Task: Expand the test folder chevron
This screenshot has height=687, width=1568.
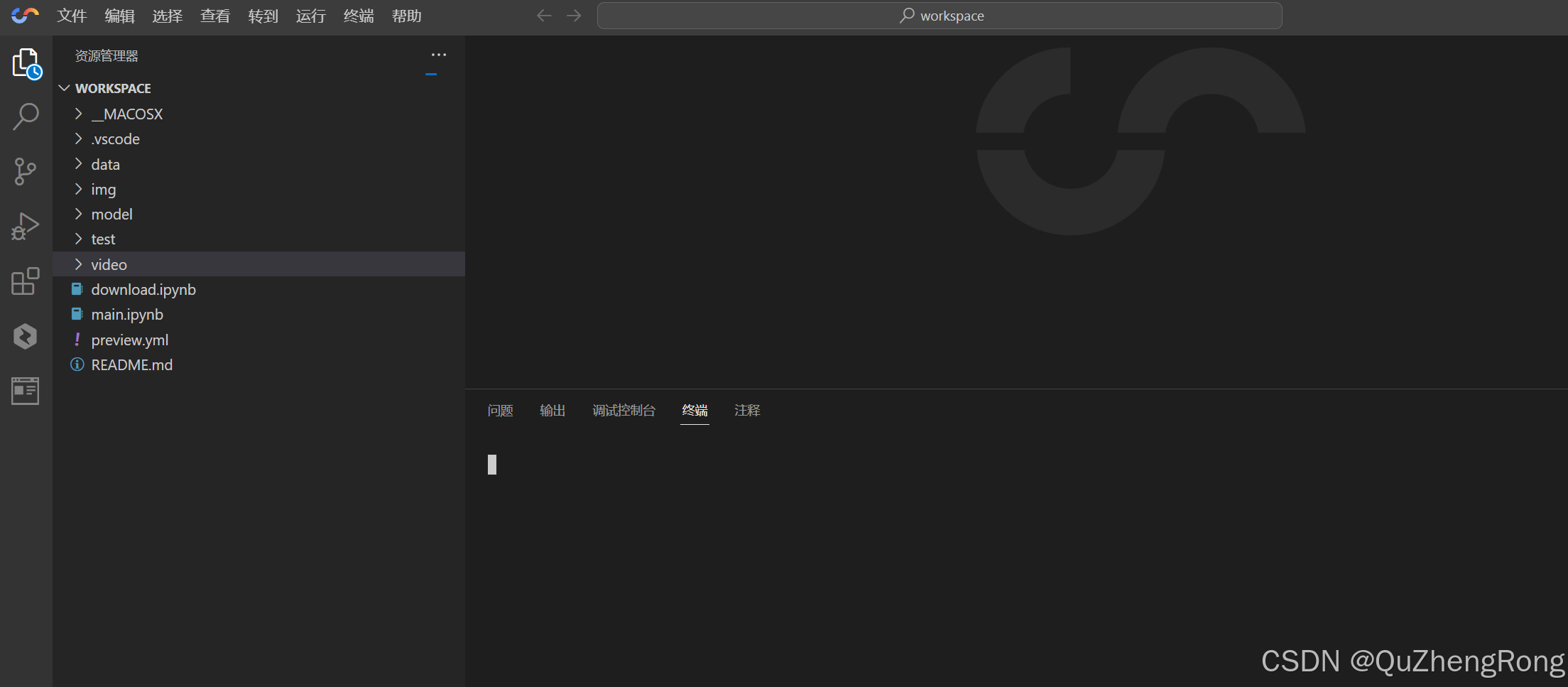Action: coord(79,239)
